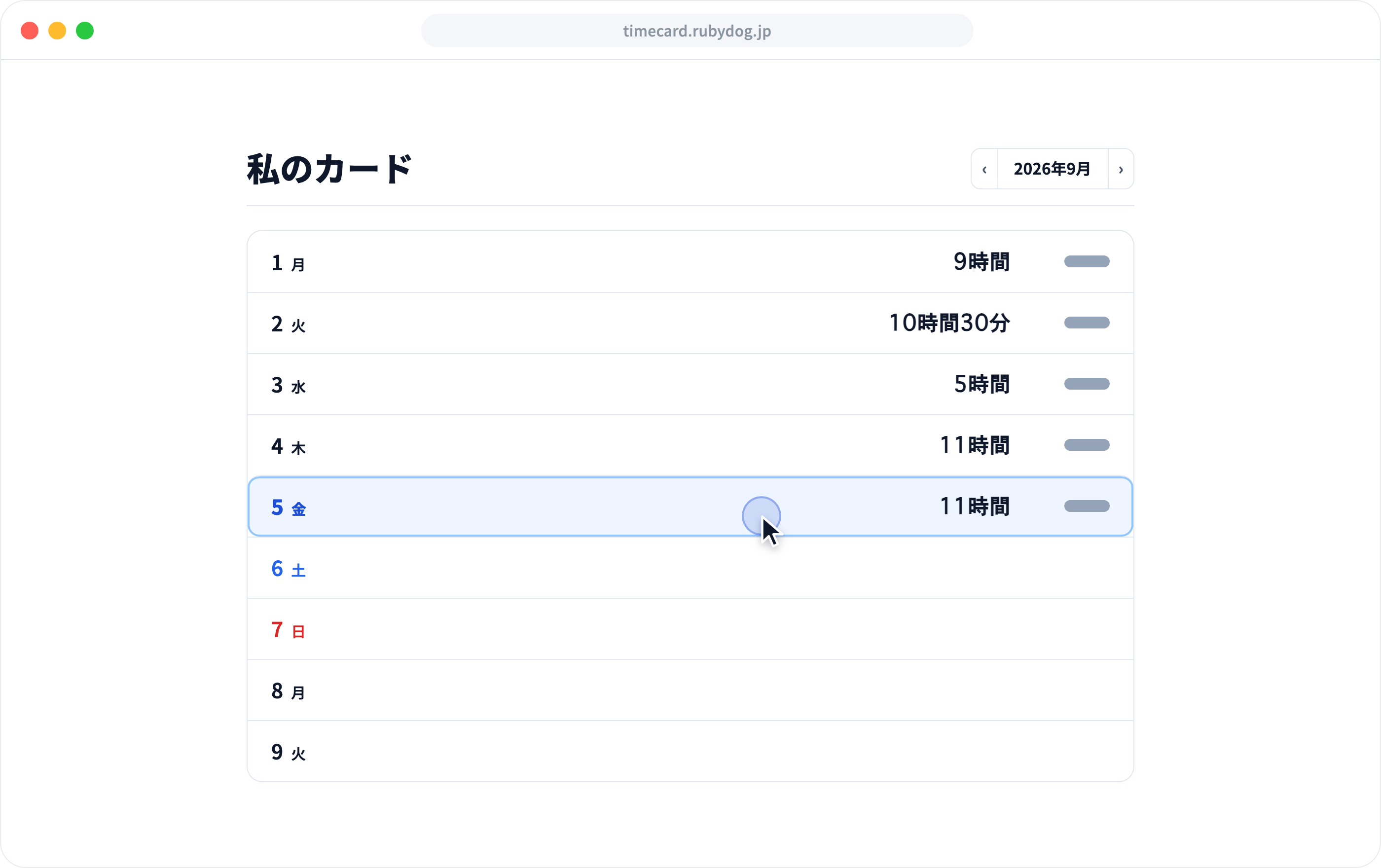Select the row for 7 日
This screenshot has width=1381, height=868.
click(x=690, y=629)
